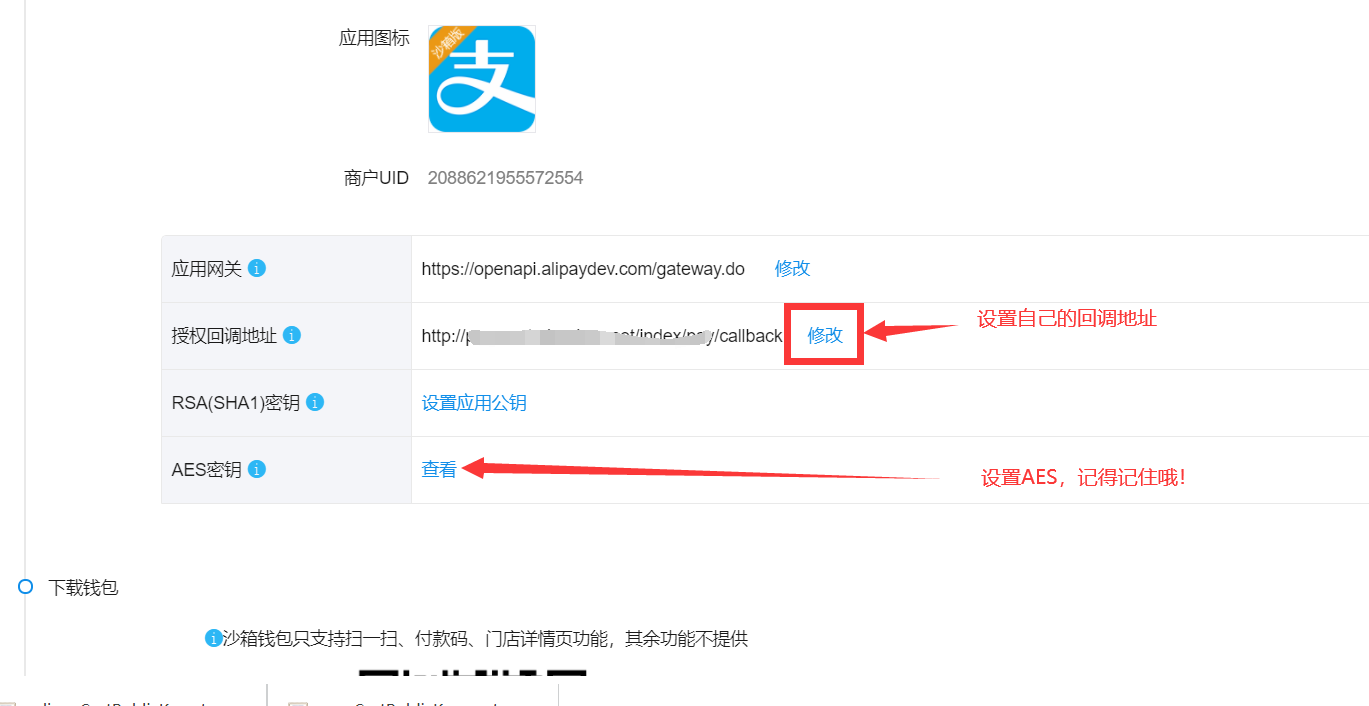Click the Alipay sandbox app icon

482,79
